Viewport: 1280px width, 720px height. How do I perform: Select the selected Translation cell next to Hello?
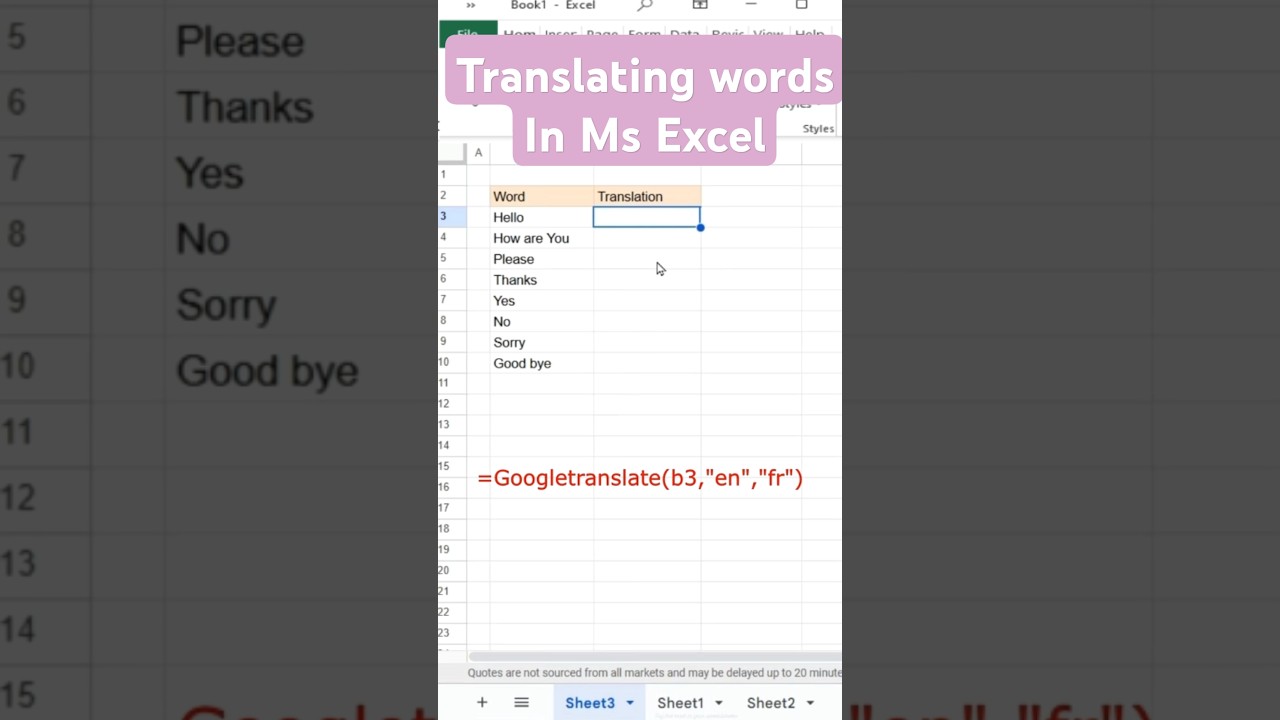pyautogui.click(x=647, y=217)
